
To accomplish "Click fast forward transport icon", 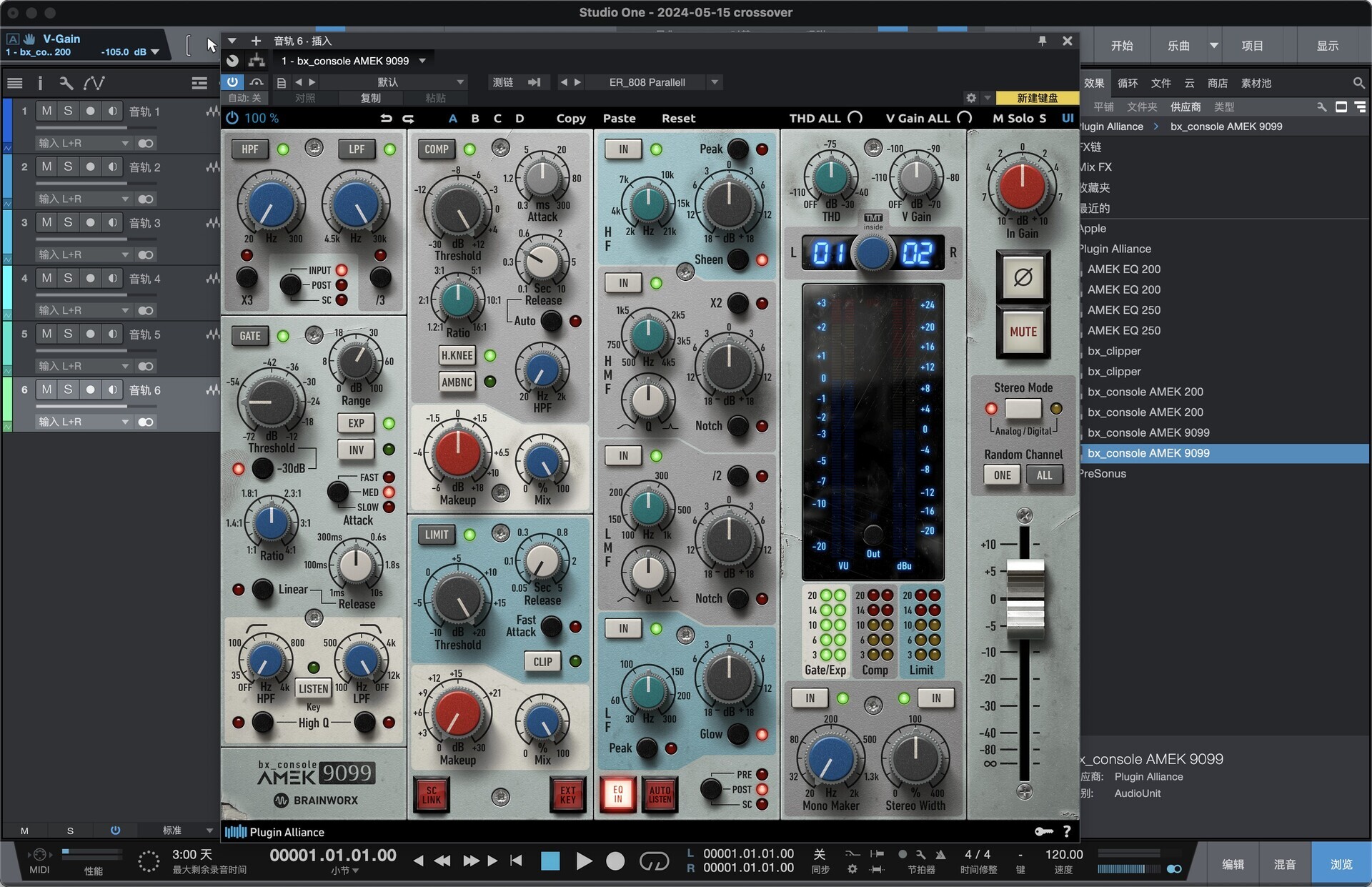I will click(x=470, y=861).
